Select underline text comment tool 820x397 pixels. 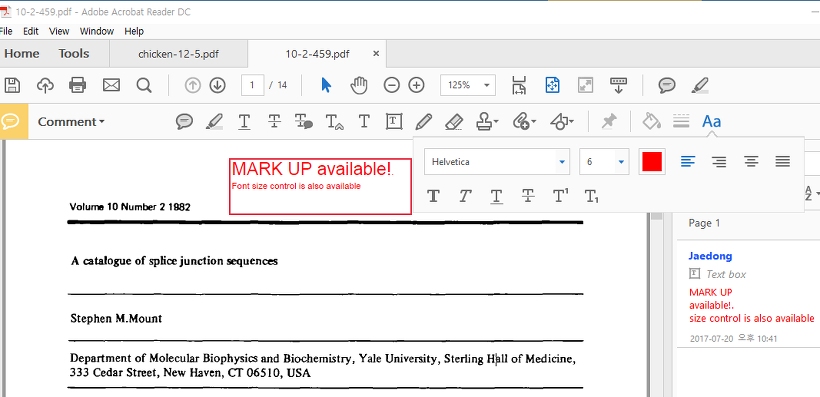244,122
